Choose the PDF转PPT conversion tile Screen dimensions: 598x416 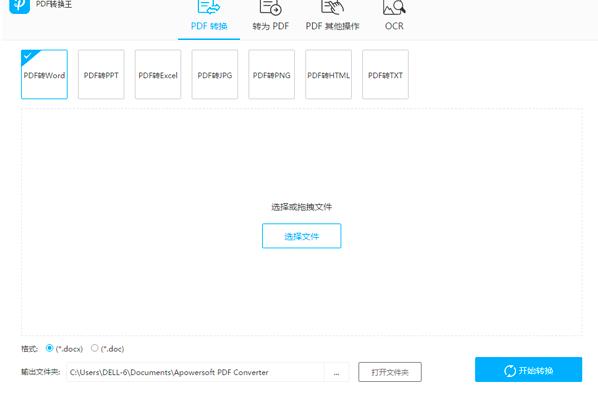[x=101, y=74]
